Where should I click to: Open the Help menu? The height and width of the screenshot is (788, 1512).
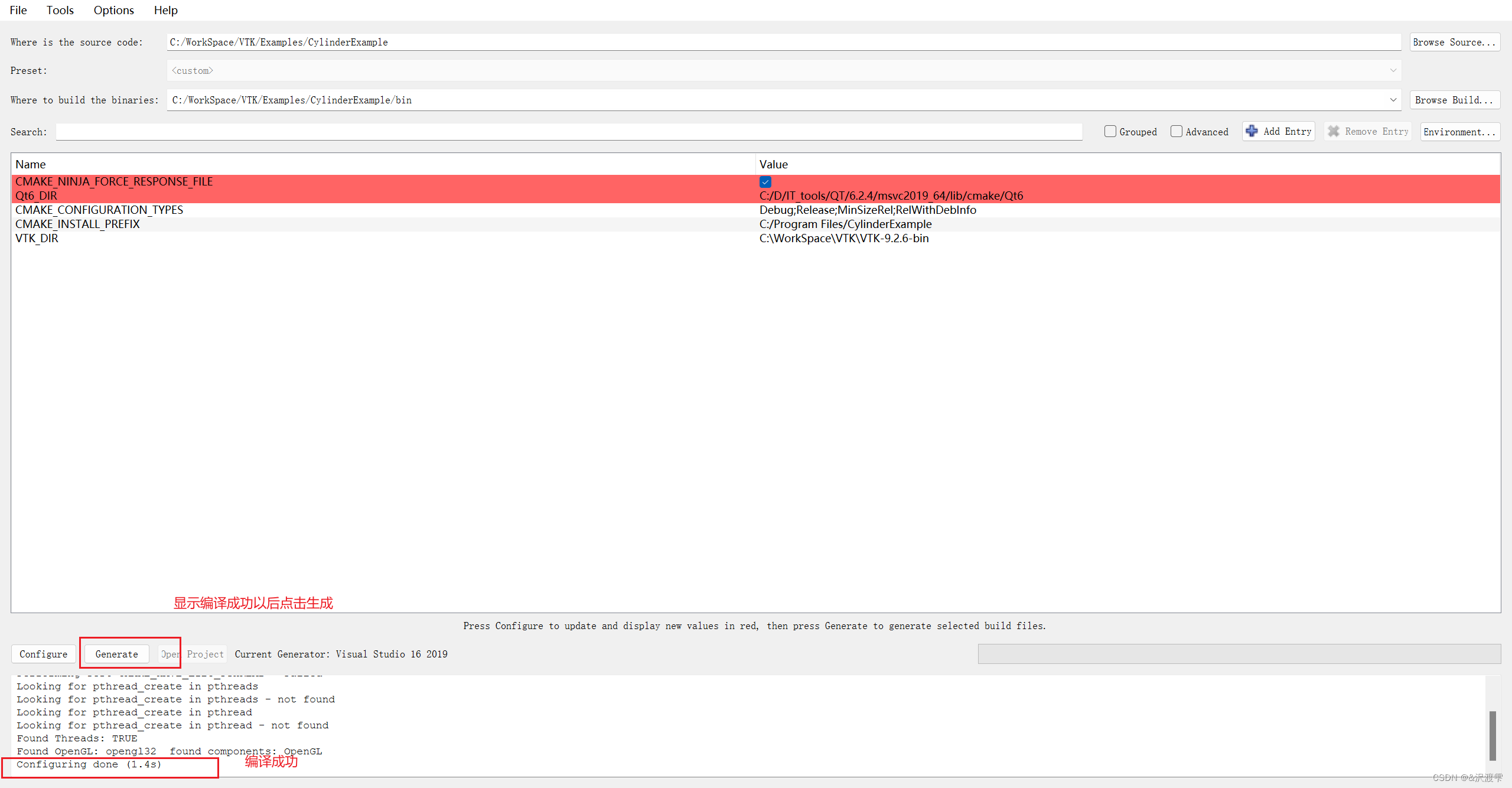click(x=165, y=10)
